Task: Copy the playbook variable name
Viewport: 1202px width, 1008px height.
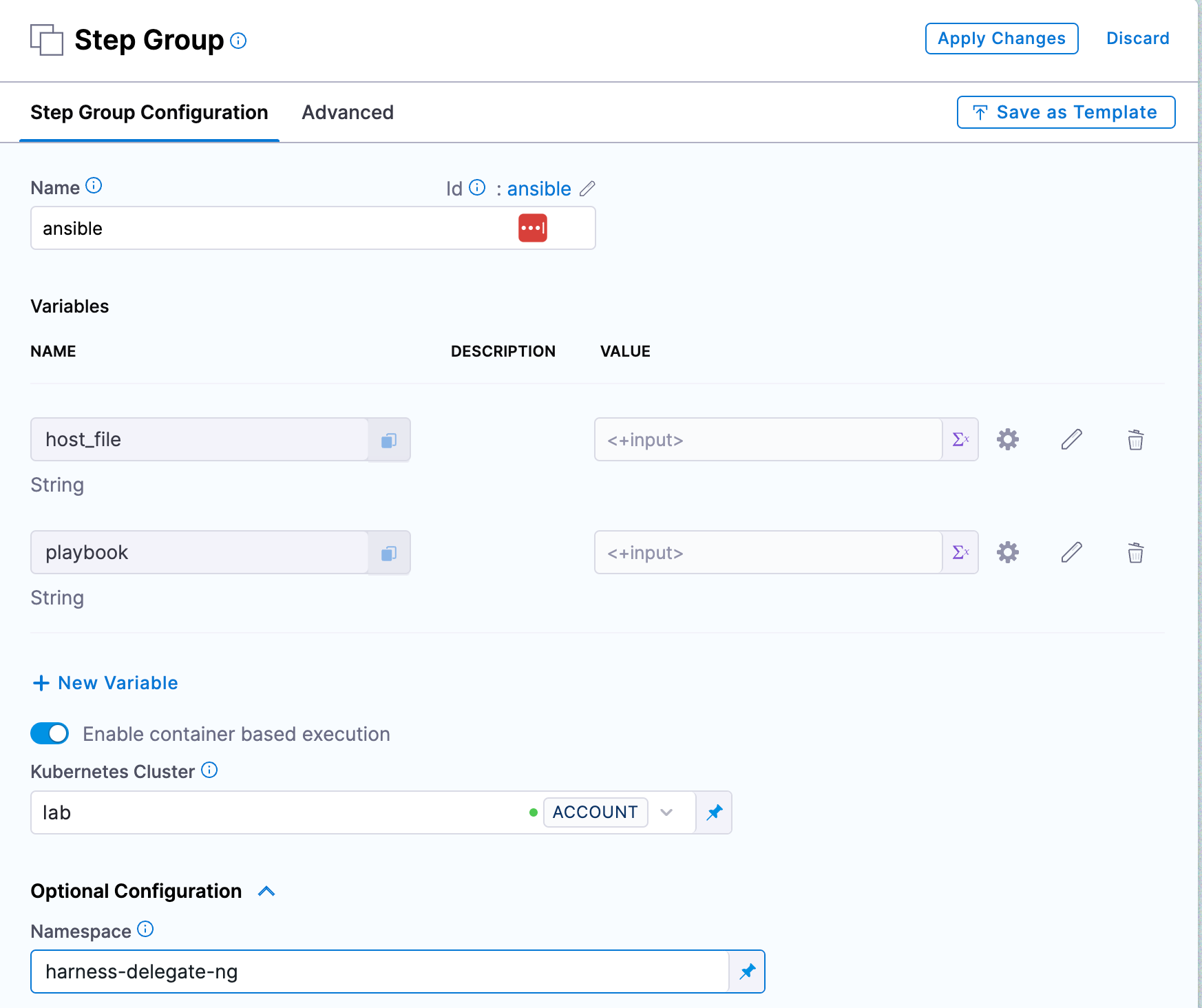Action: pos(389,553)
